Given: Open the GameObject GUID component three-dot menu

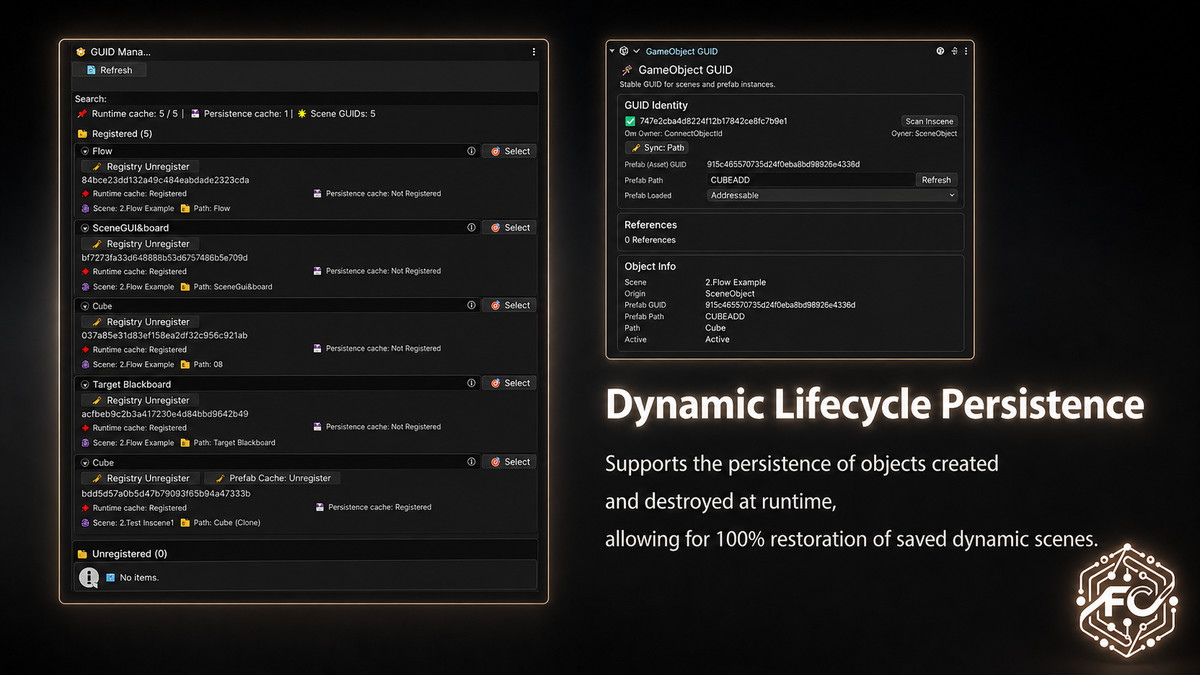Looking at the screenshot, I should pyautogui.click(x=966, y=51).
